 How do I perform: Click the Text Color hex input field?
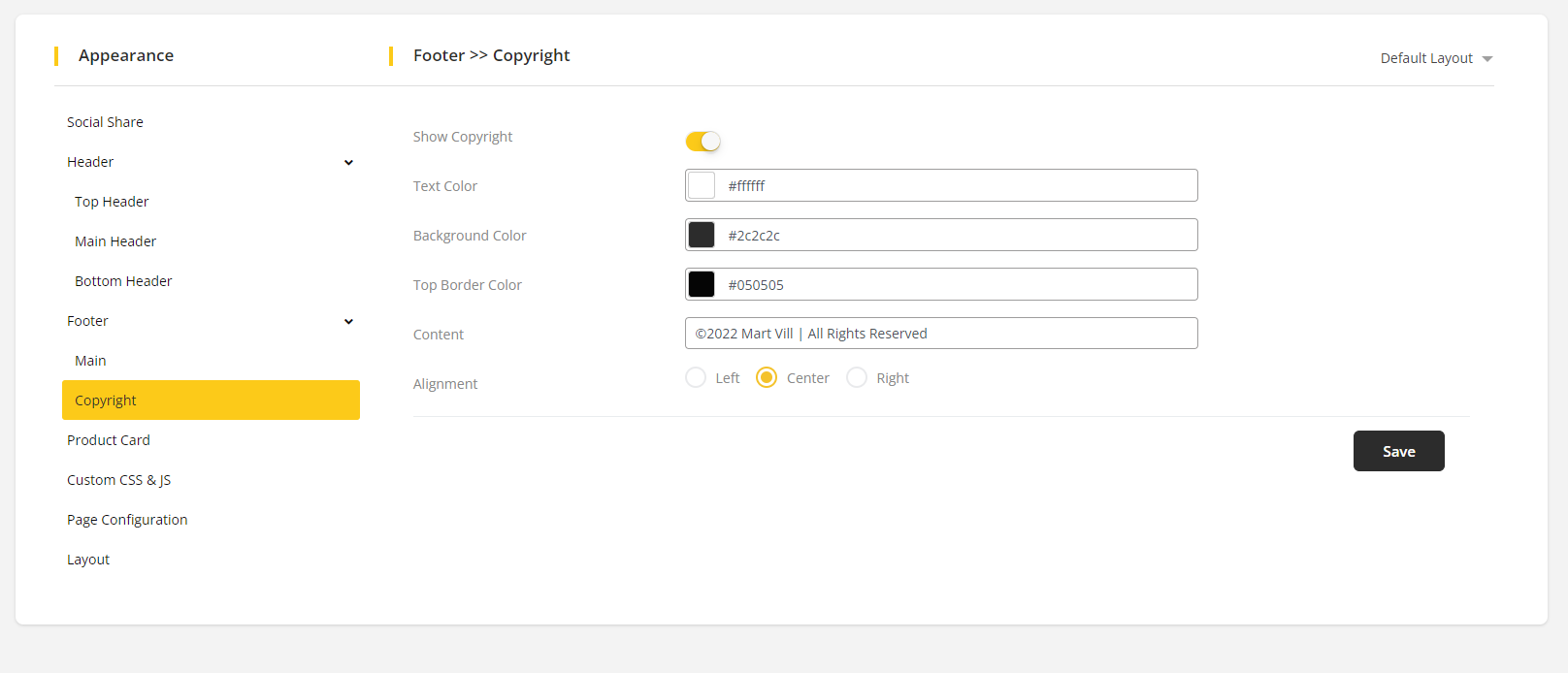(956, 185)
